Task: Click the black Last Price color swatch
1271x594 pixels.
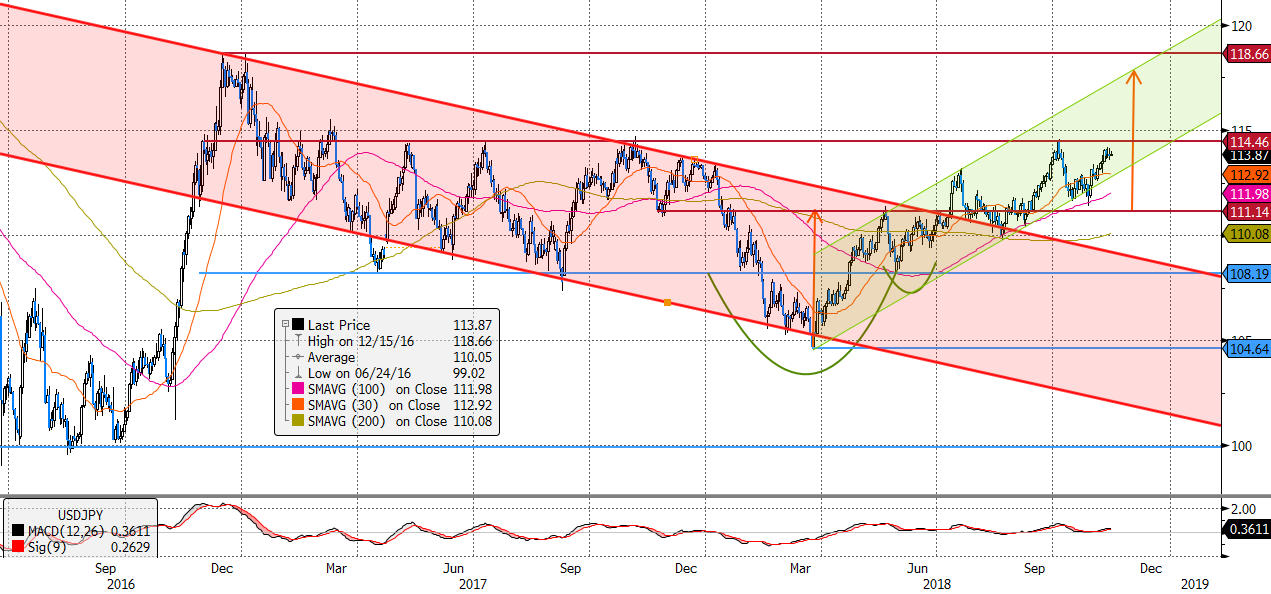Action: tap(298, 325)
